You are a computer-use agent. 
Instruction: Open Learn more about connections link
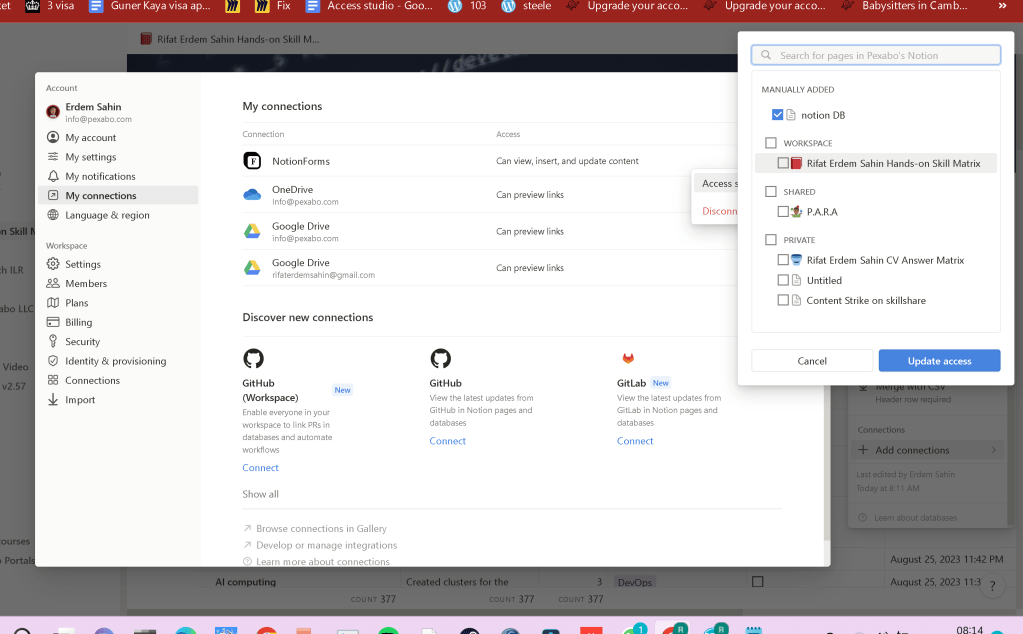[316, 562]
